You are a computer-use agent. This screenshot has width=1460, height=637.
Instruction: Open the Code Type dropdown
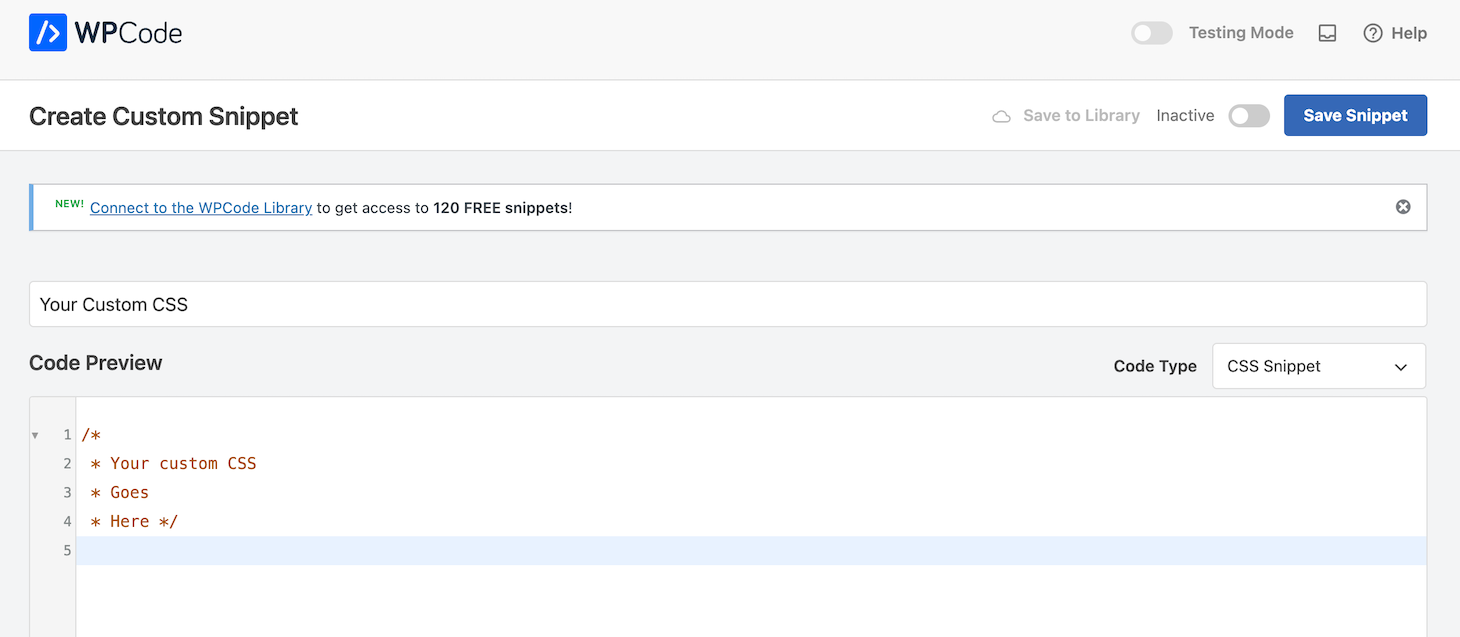point(1318,366)
